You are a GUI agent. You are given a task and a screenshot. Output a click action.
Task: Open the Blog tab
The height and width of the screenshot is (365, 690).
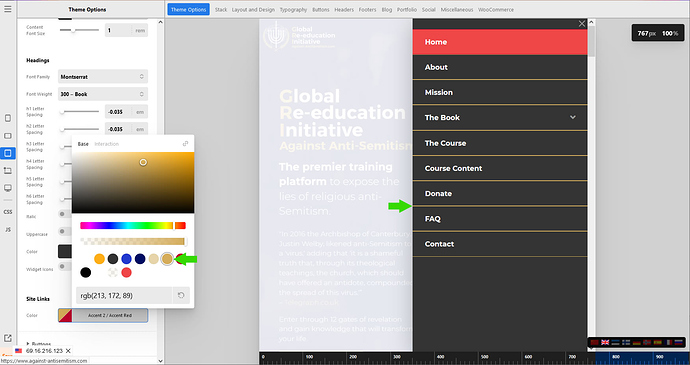[387, 10]
